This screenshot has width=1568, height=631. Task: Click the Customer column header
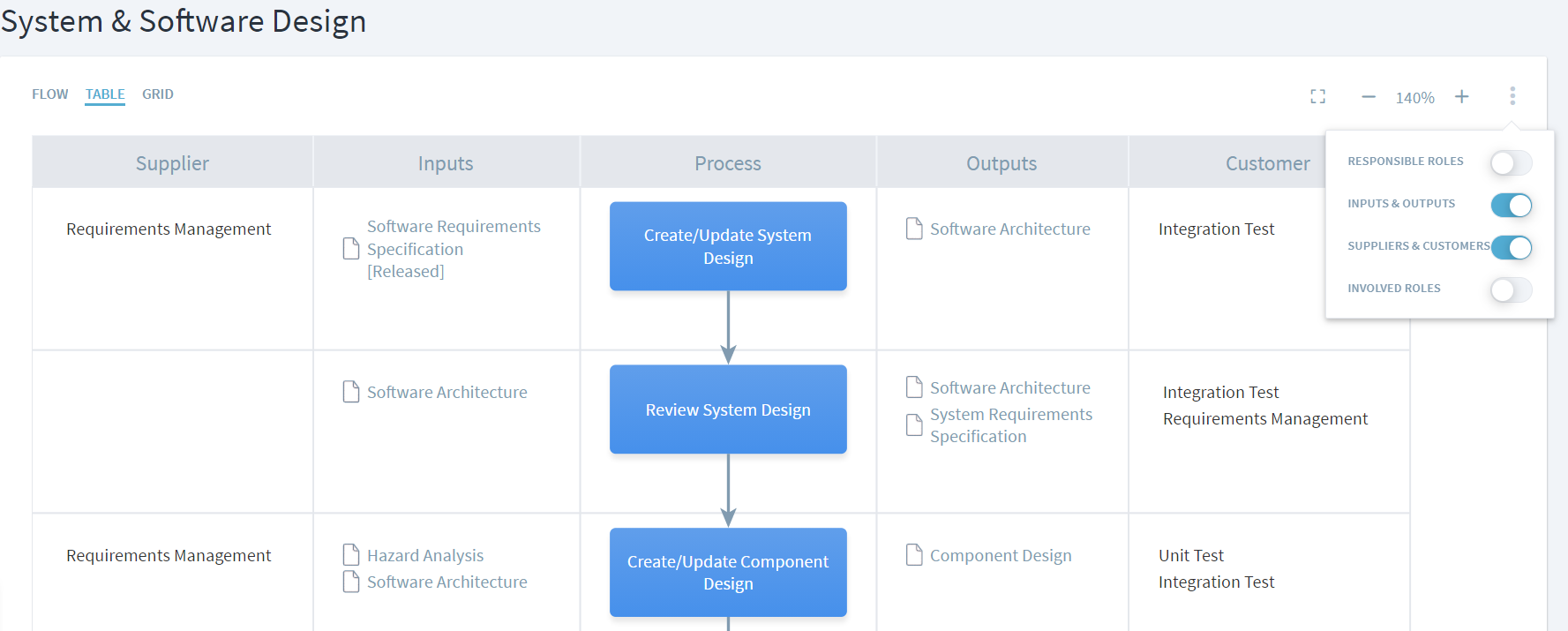(x=1268, y=163)
